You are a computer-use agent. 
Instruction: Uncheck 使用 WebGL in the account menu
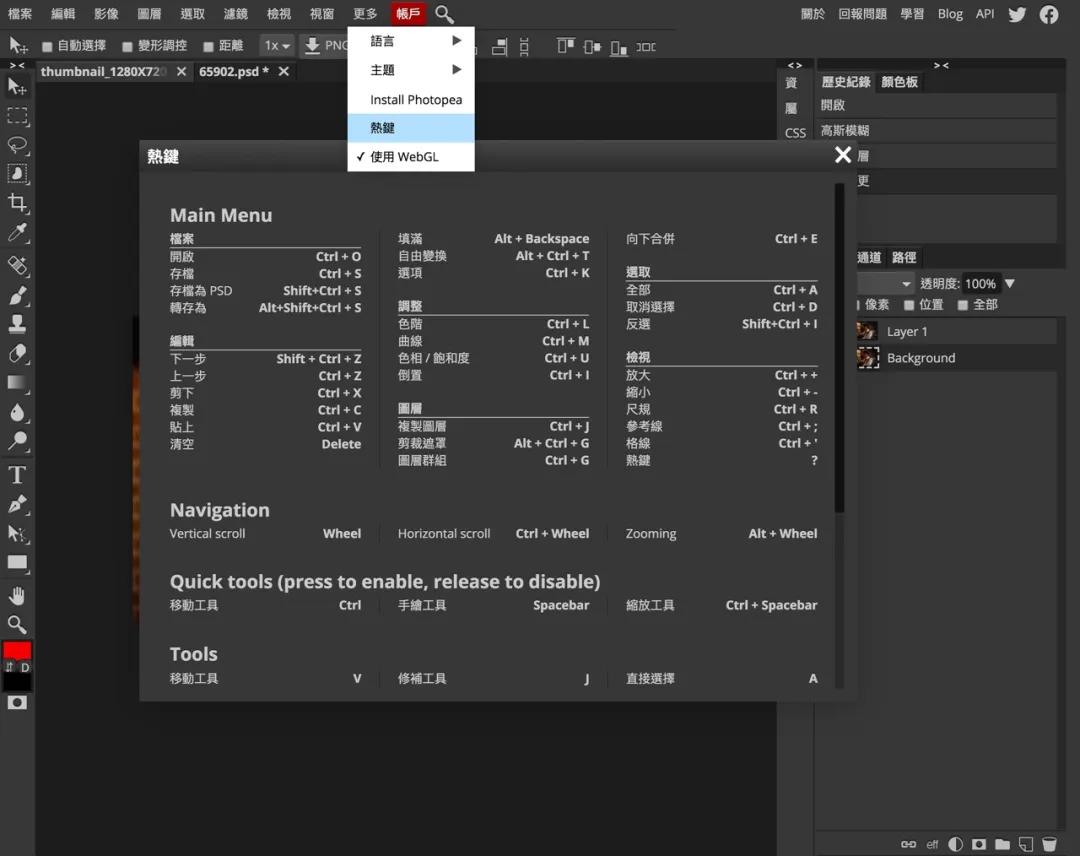point(404,156)
